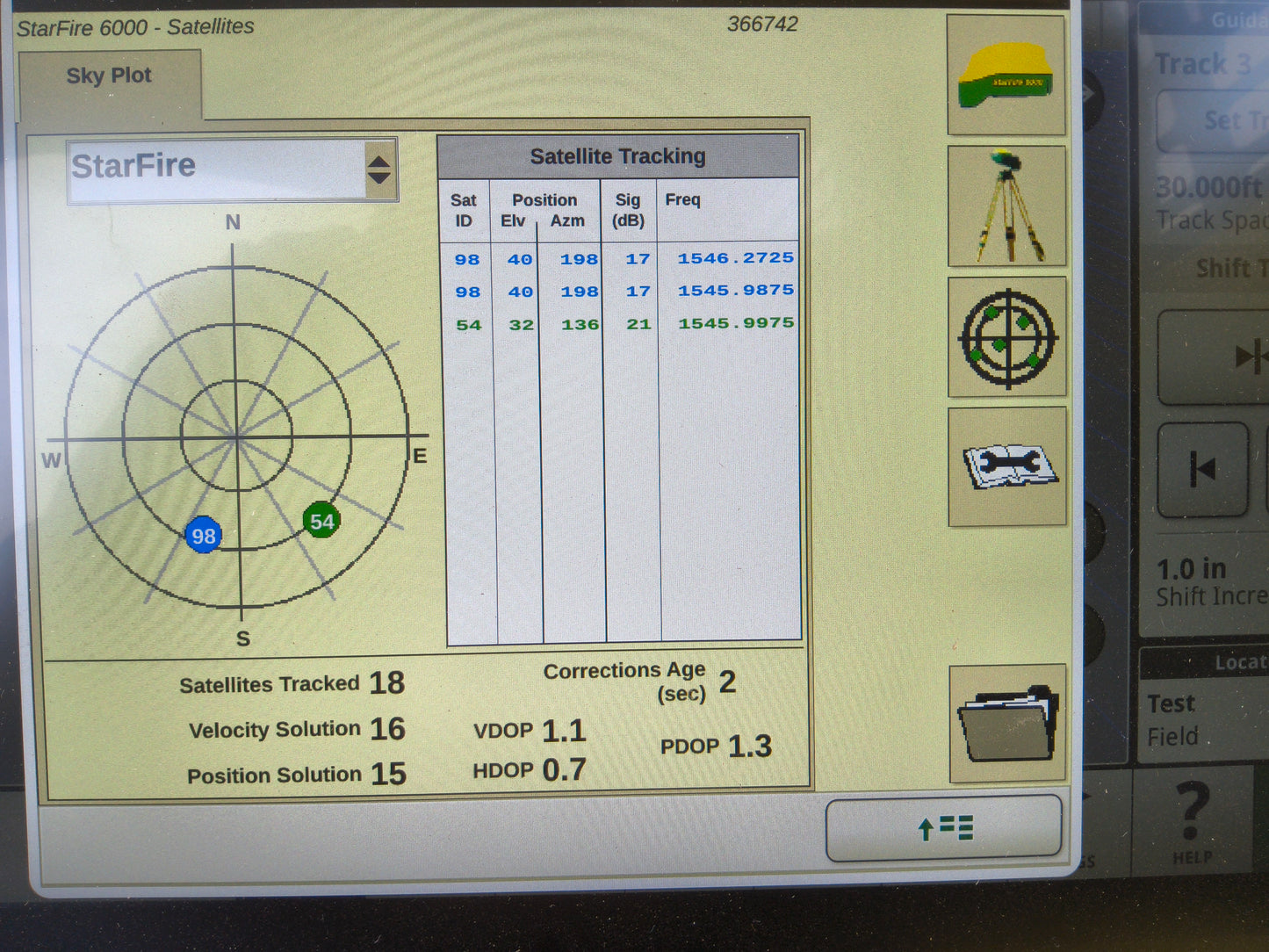Open the setup manual wrench-book icon

coord(1006,465)
